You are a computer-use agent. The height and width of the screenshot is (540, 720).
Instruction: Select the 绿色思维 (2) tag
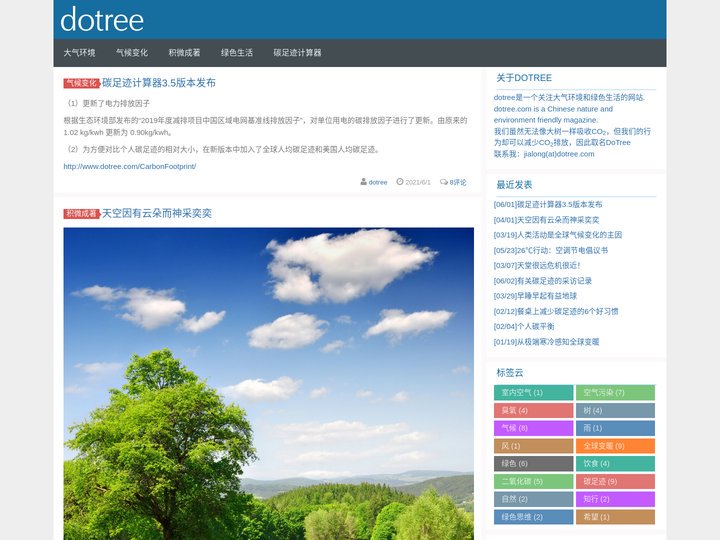pos(534,517)
